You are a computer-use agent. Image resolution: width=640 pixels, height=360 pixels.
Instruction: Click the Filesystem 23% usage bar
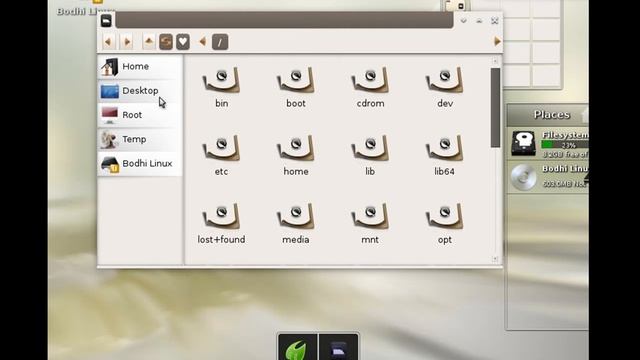click(565, 145)
